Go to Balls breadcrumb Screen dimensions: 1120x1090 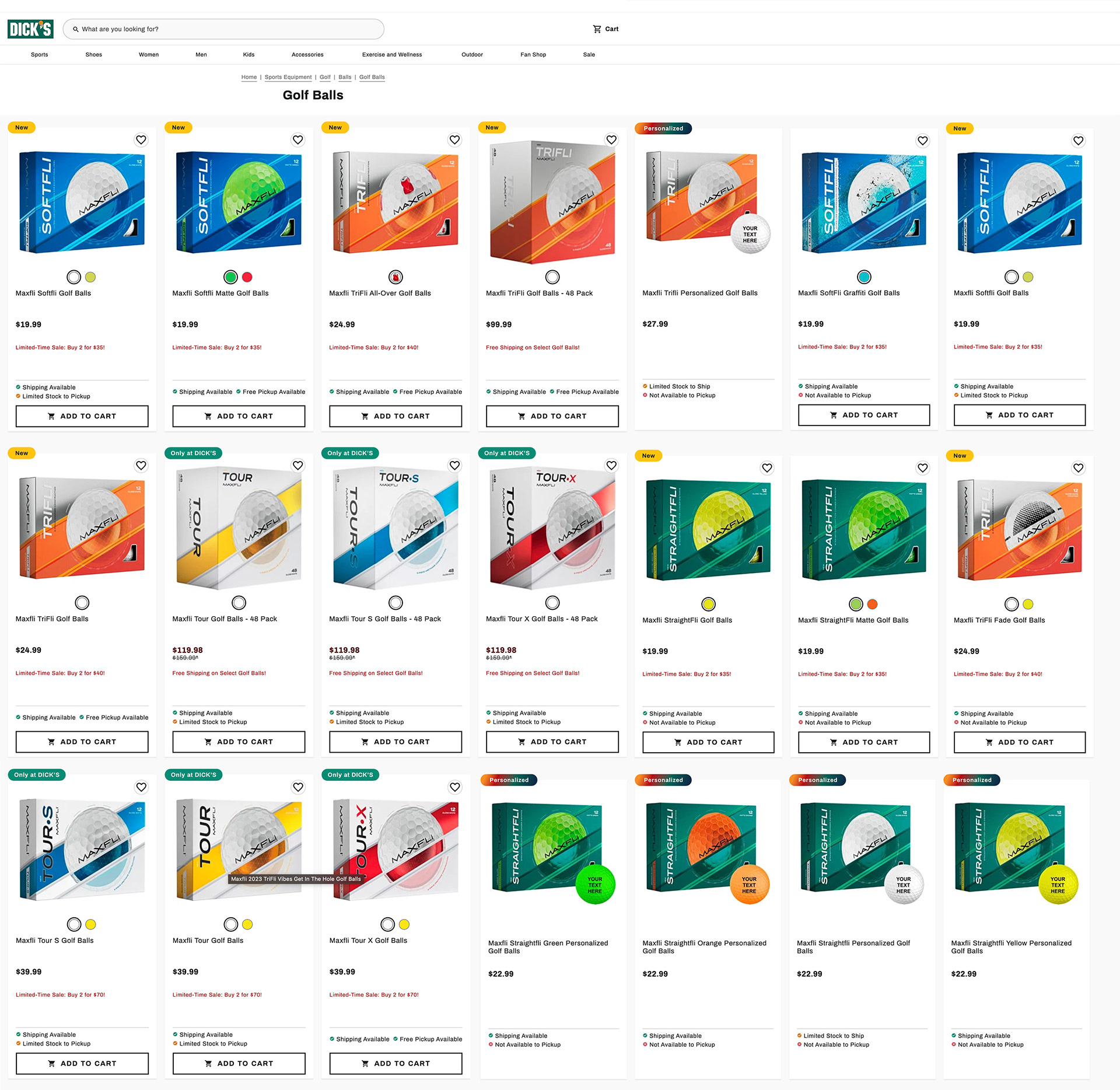point(345,77)
